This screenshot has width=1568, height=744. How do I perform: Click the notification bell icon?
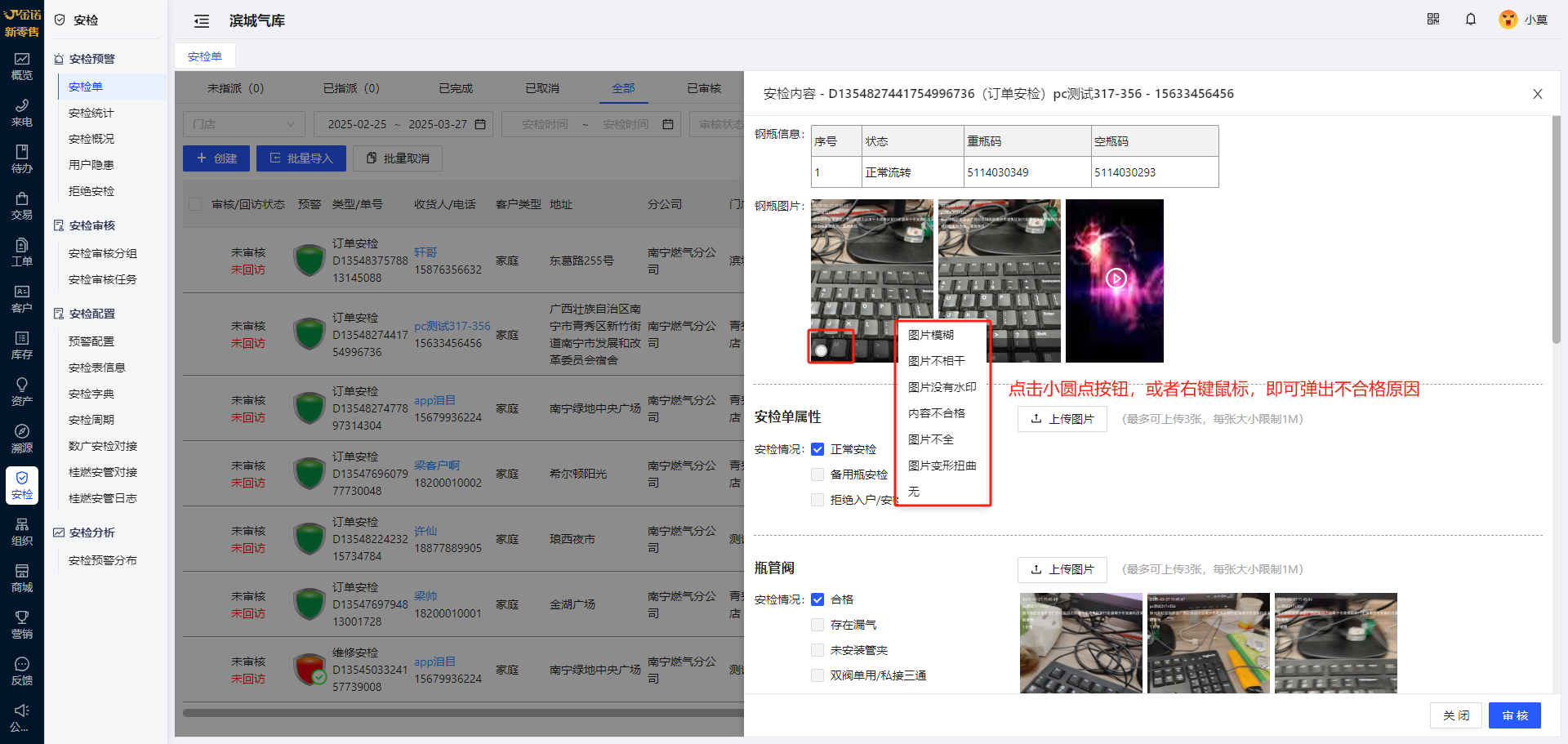click(1470, 20)
